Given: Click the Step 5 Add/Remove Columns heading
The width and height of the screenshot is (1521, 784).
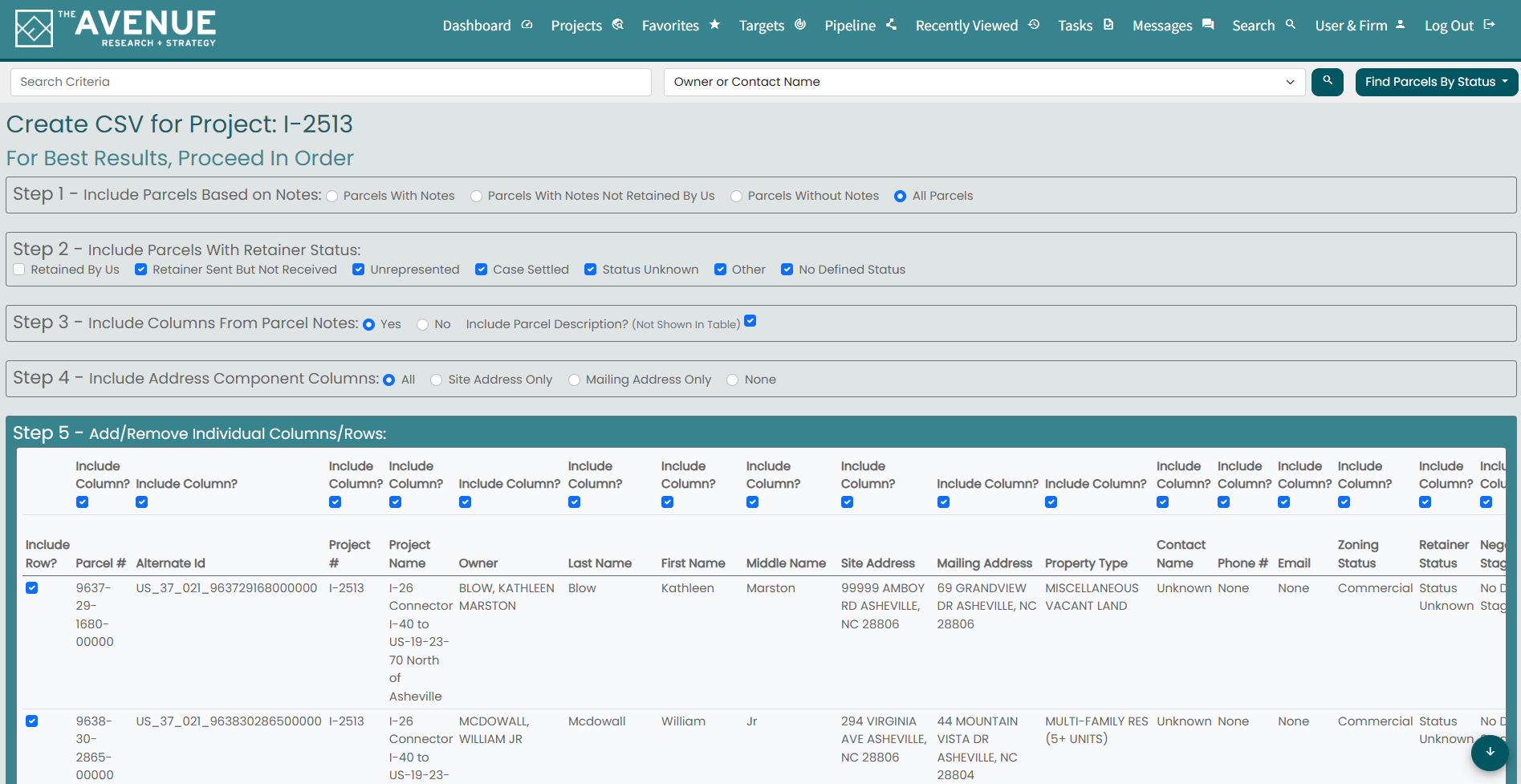Looking at the screenshot, I should point(200,433).
